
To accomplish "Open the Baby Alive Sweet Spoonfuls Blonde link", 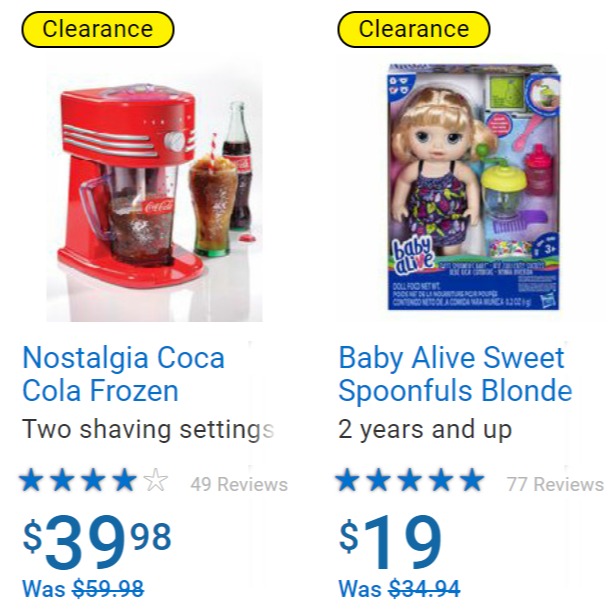I will click(x=455, y=374).
